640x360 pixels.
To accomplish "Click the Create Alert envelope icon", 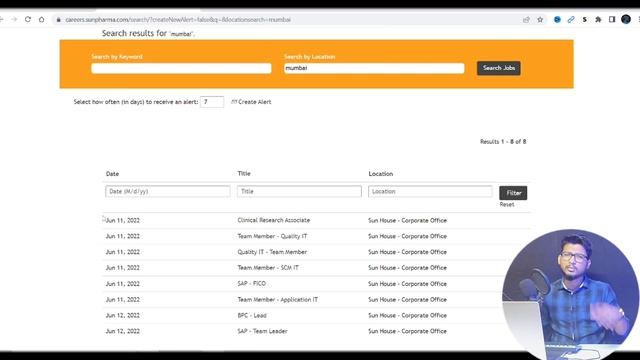I will (x=234, y=102).
